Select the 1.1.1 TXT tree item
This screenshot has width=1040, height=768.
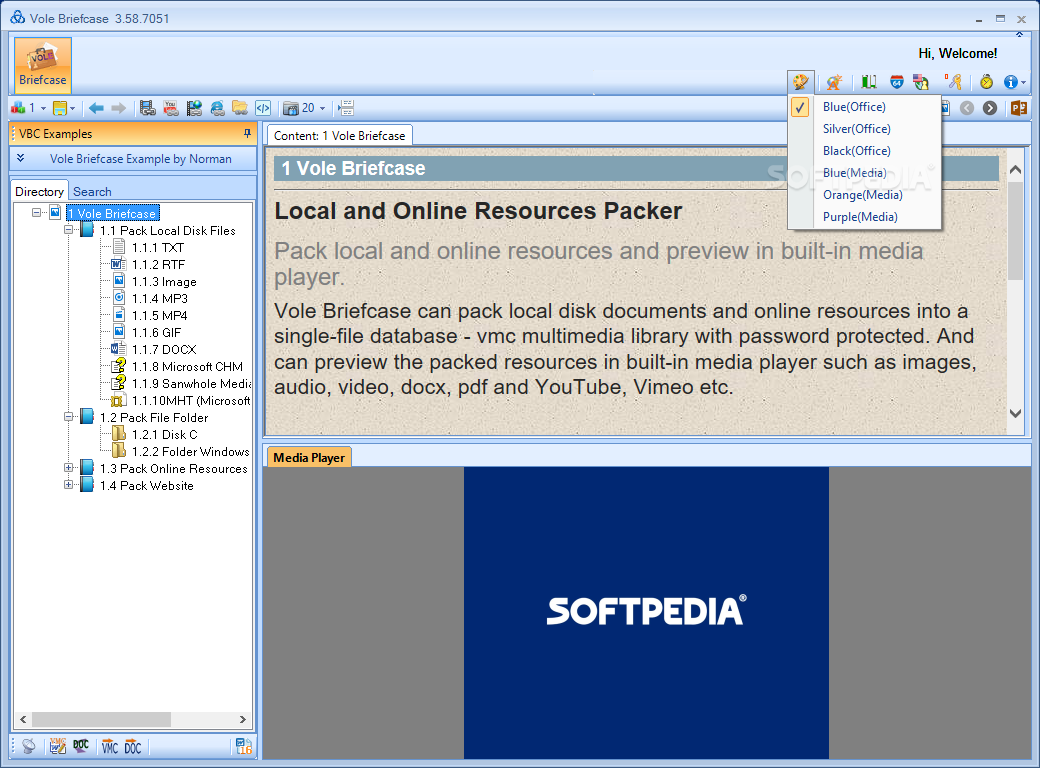point(158,247)
